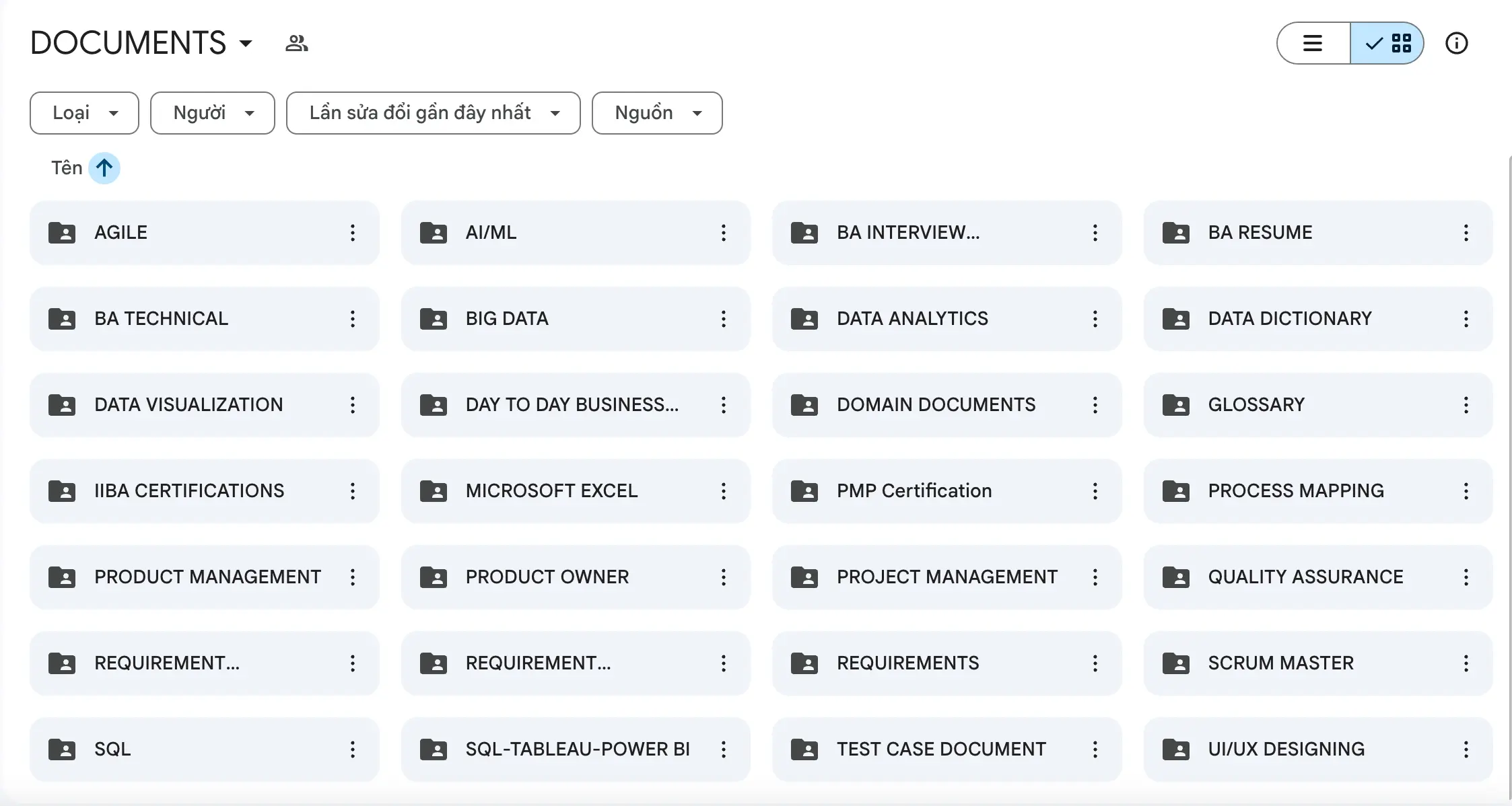The width and height of the screenshot is (1512, 806).
Task: Open more actions for PROCESS MAPPING folder
Action: click(1466, 491)
